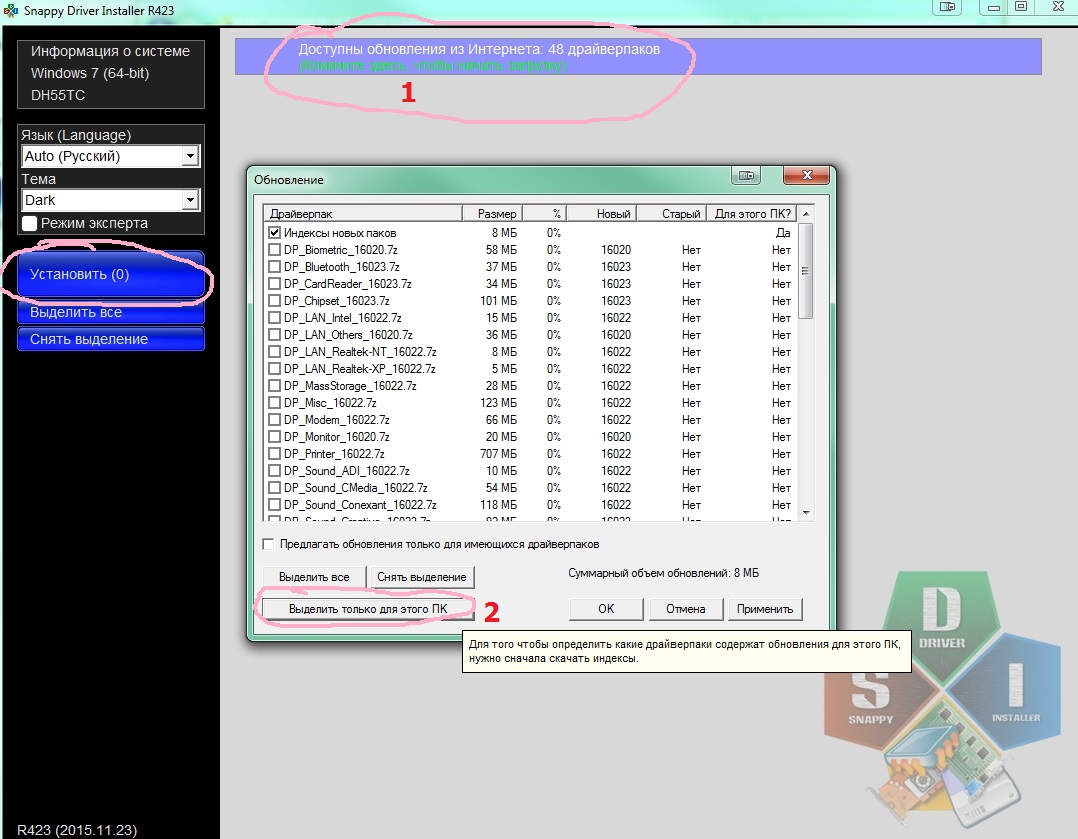
Task: Click scroll down arrow in driverpack list
Action: click(807, 512)
